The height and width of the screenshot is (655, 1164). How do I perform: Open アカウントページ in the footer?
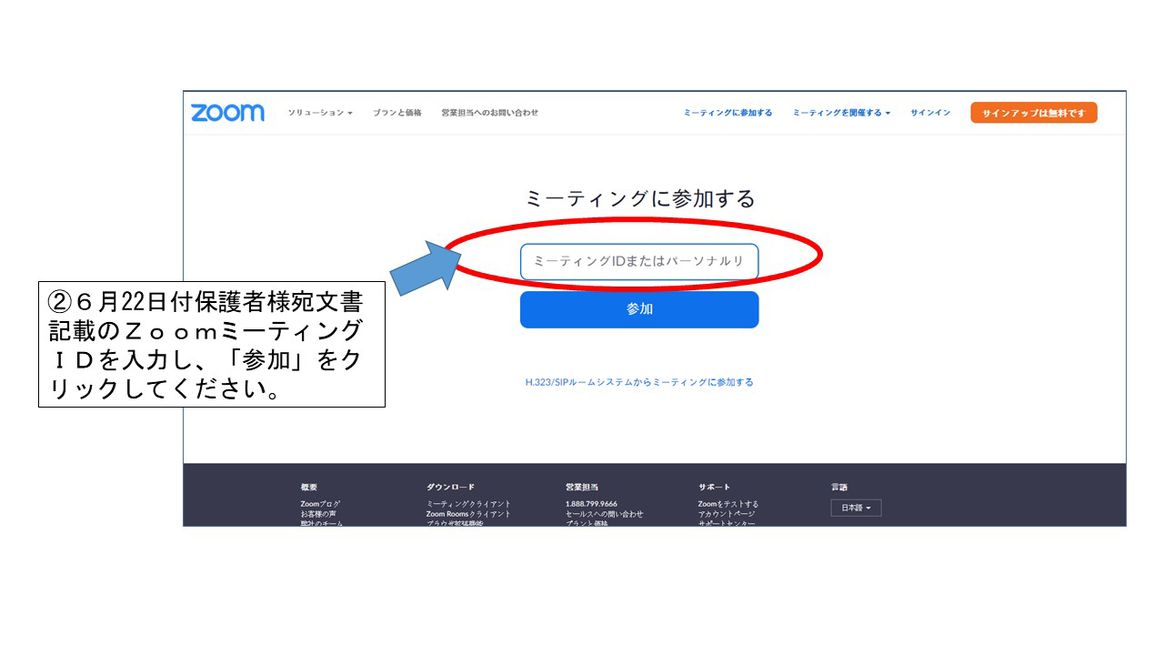click(x=726, y=514)
